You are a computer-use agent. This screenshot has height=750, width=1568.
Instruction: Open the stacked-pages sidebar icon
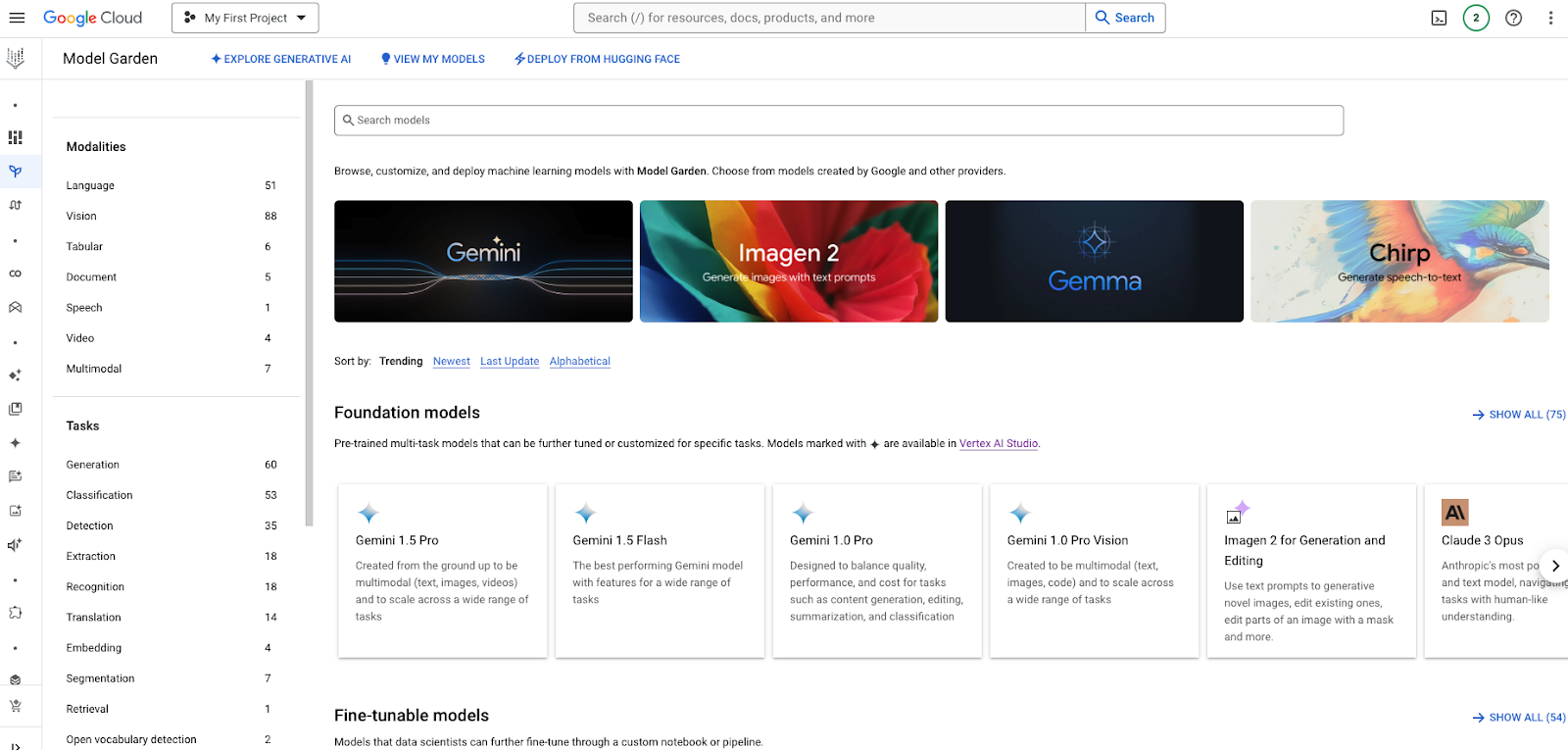(x=15, y=409)
